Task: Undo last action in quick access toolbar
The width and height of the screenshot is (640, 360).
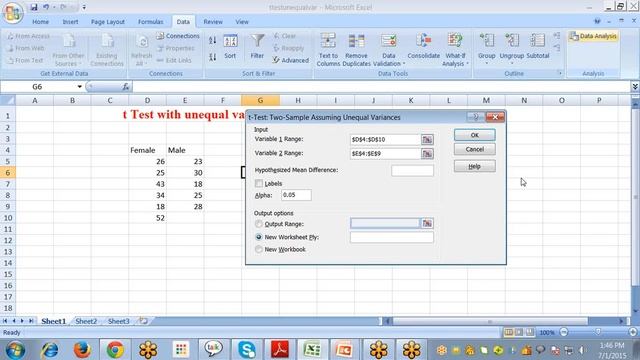Action: [x=46, y=7]
